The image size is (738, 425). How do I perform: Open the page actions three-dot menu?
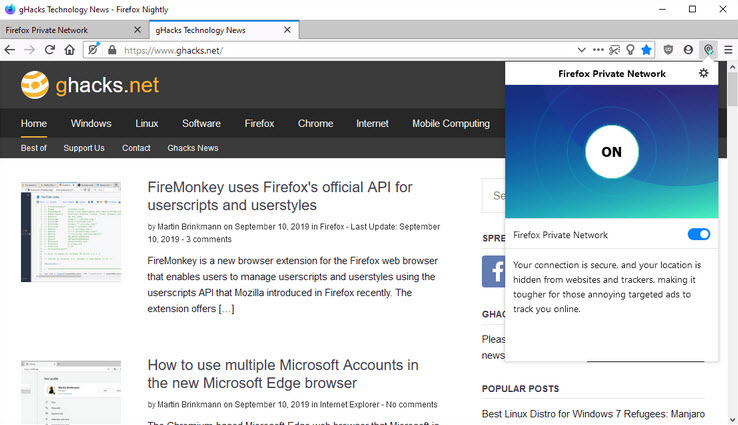point(598,50)
